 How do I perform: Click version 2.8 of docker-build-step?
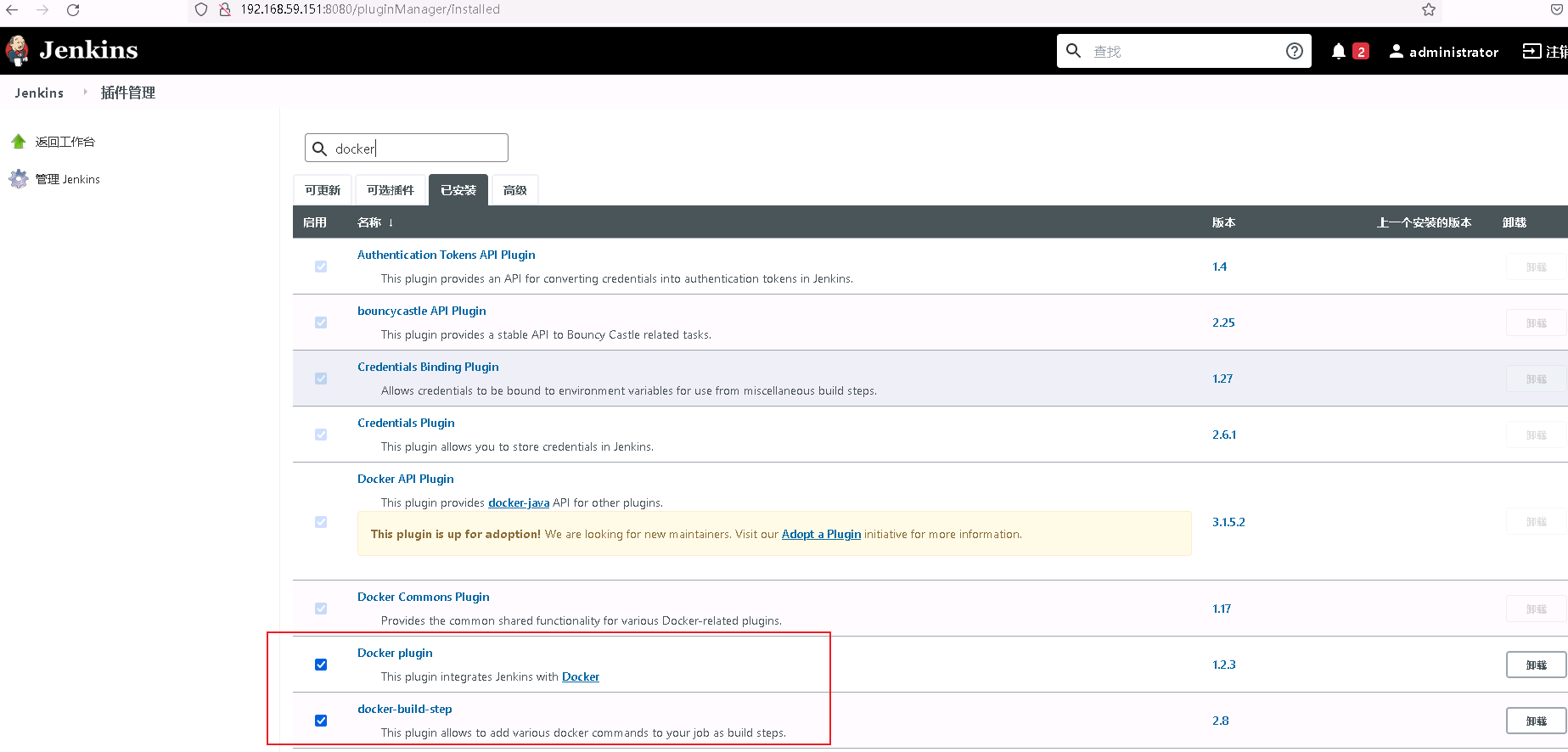1221,721
